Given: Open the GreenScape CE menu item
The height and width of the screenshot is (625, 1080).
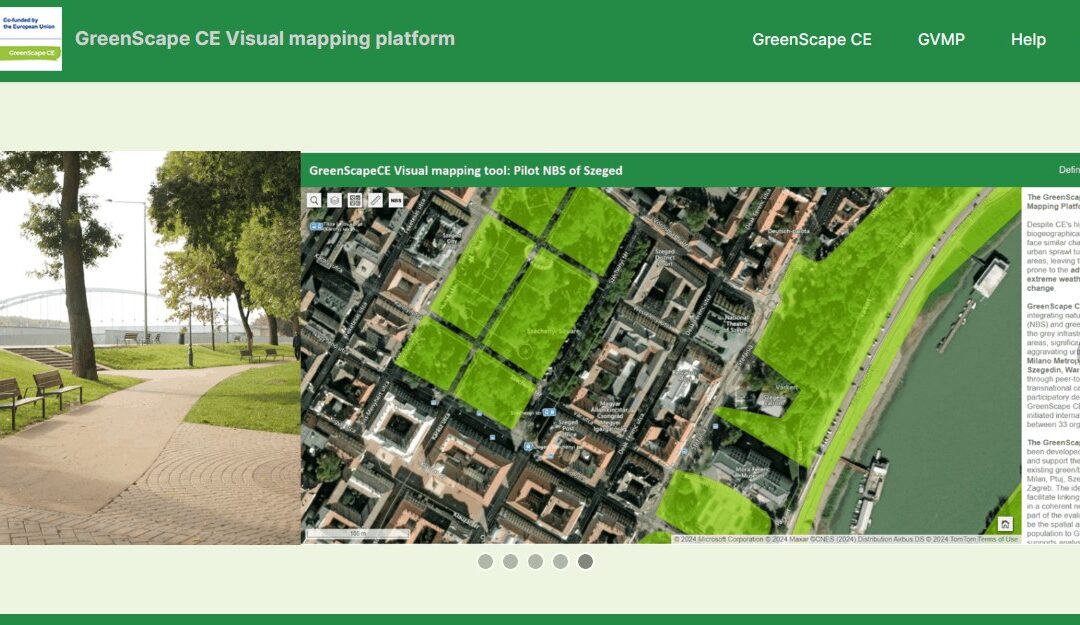Looking at the screenshot, I should point(811,39).
